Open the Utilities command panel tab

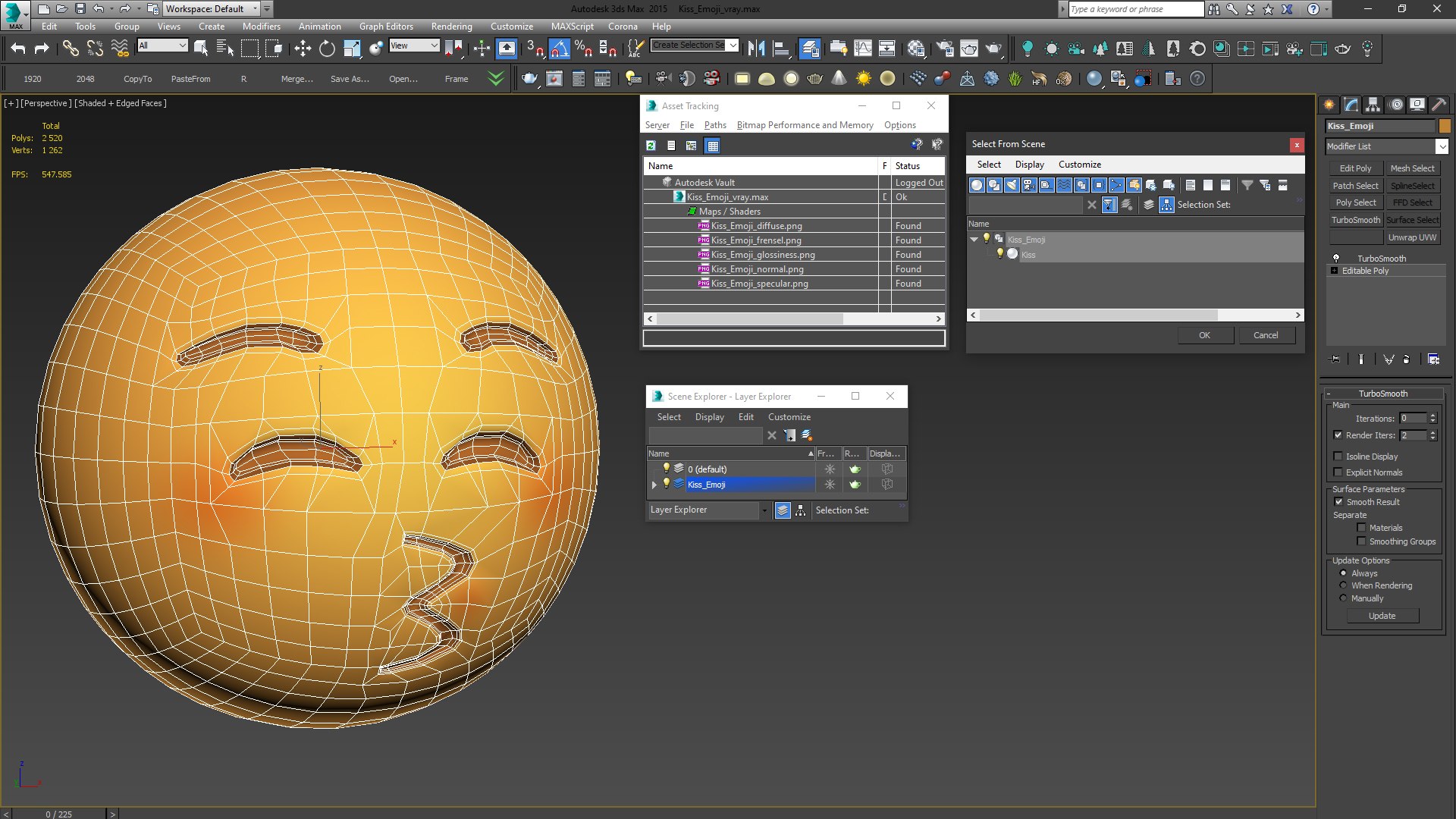(x=1439, y=105)
